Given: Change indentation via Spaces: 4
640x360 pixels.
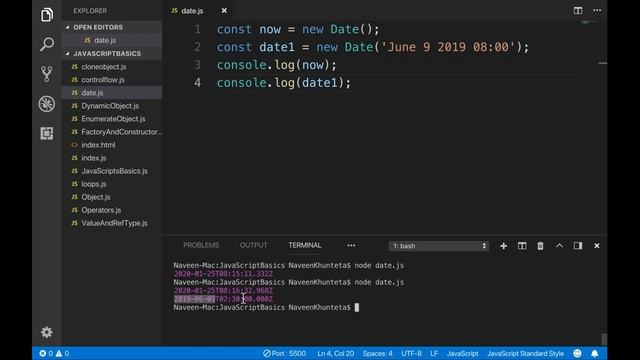Looking at the screenshot, I should click(x=378, y=353).
